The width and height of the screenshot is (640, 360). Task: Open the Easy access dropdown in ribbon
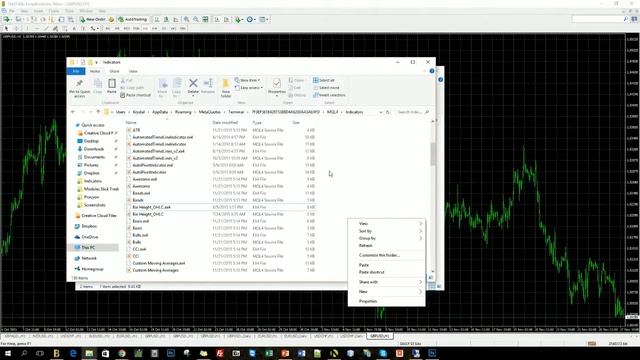click(249, 88)
